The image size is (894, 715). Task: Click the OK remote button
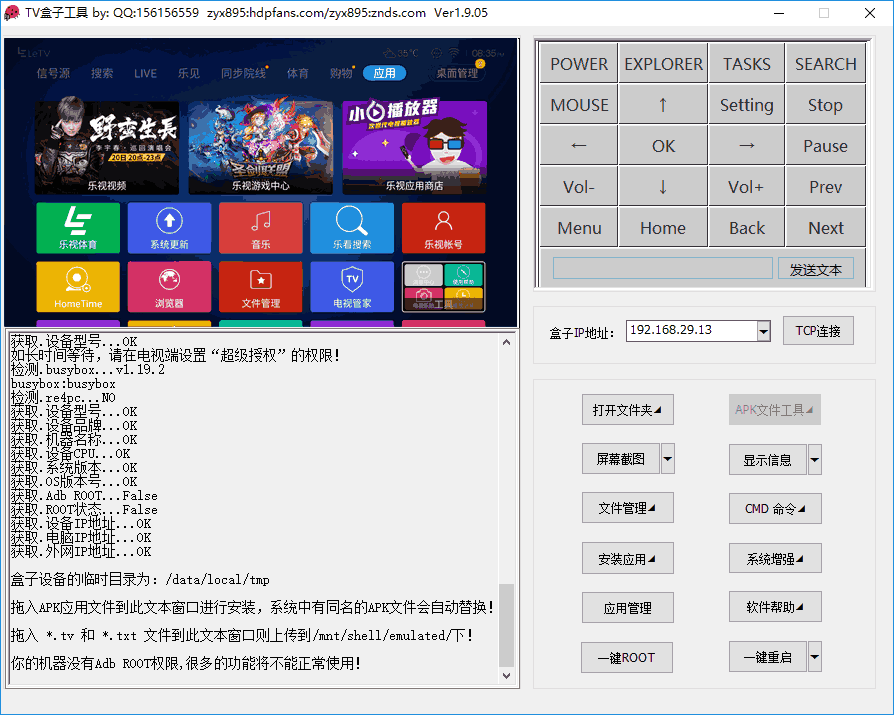(x=663, y=145)
